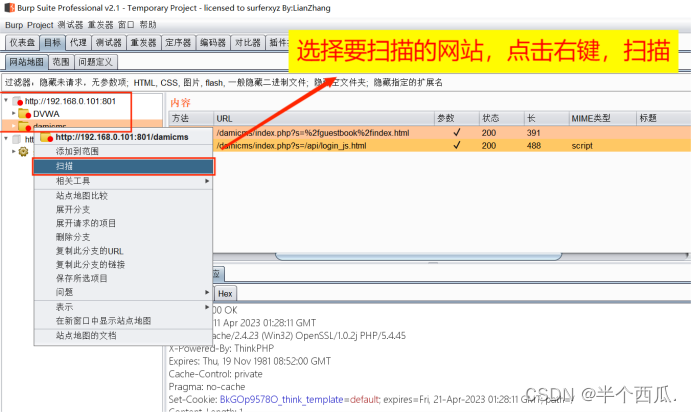Choose 保存所选项目 from context menu
The width and height of the screenshot is (691, 413).
(x=123, y=278)
